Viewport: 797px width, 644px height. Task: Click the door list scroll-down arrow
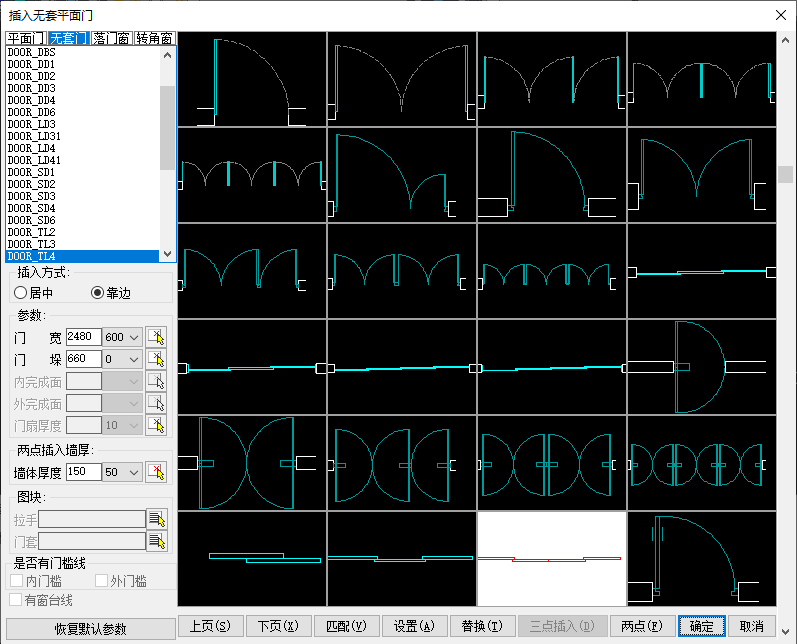point(167,254)
